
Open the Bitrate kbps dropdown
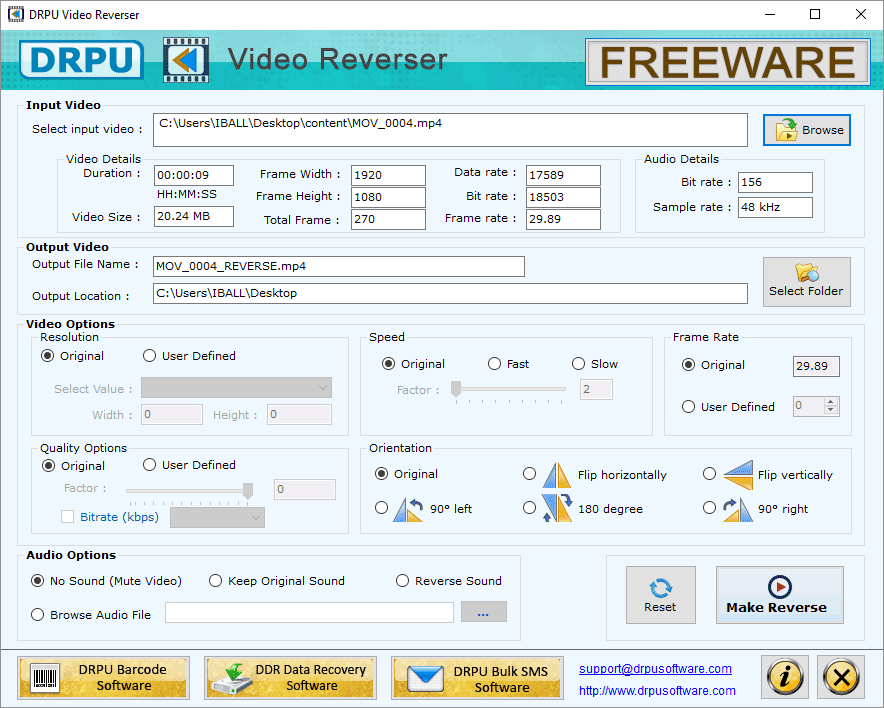click(217, 517)
